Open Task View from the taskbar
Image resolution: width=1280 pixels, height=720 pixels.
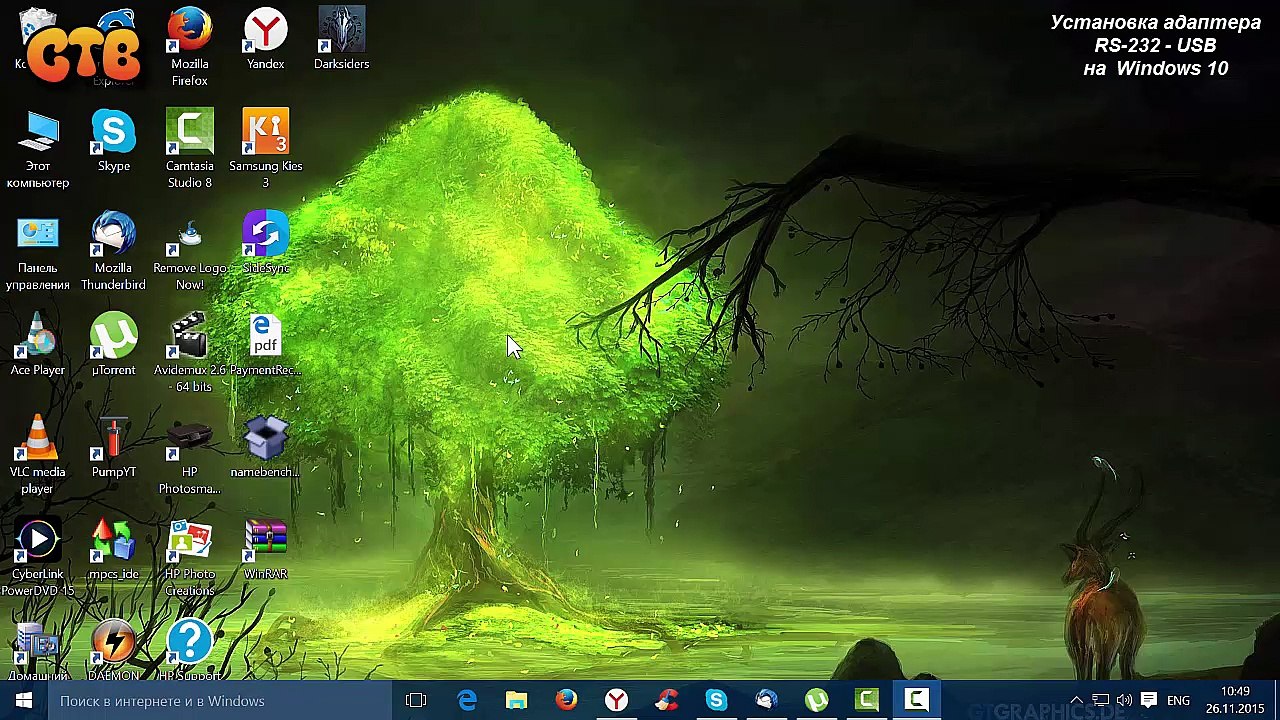click(416, 701)
